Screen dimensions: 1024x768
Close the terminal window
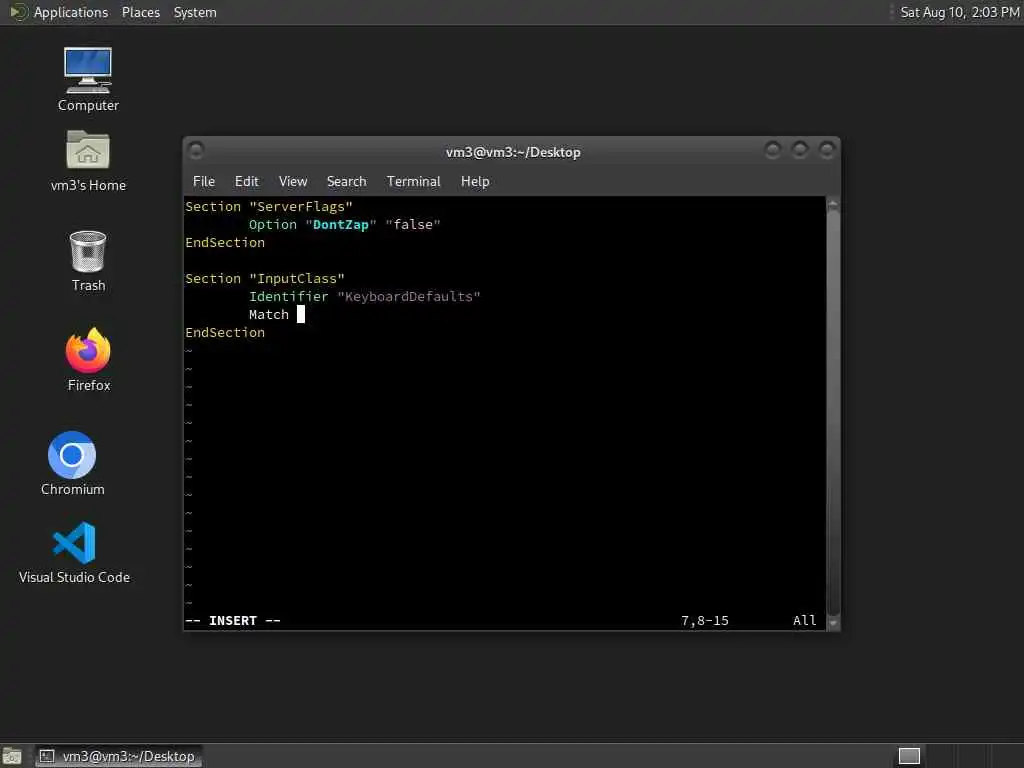[x=827, y=151]
